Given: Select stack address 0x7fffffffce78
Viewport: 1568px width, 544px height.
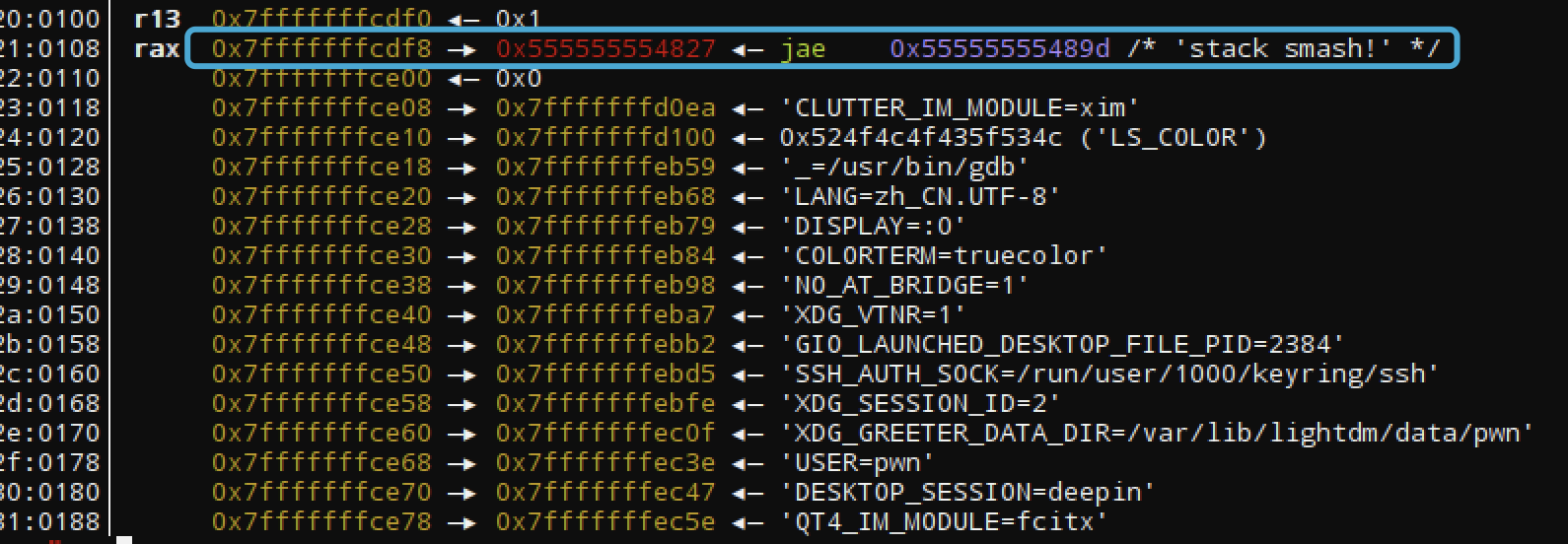Looking at the screenshot, I should (x=321, y=521).
